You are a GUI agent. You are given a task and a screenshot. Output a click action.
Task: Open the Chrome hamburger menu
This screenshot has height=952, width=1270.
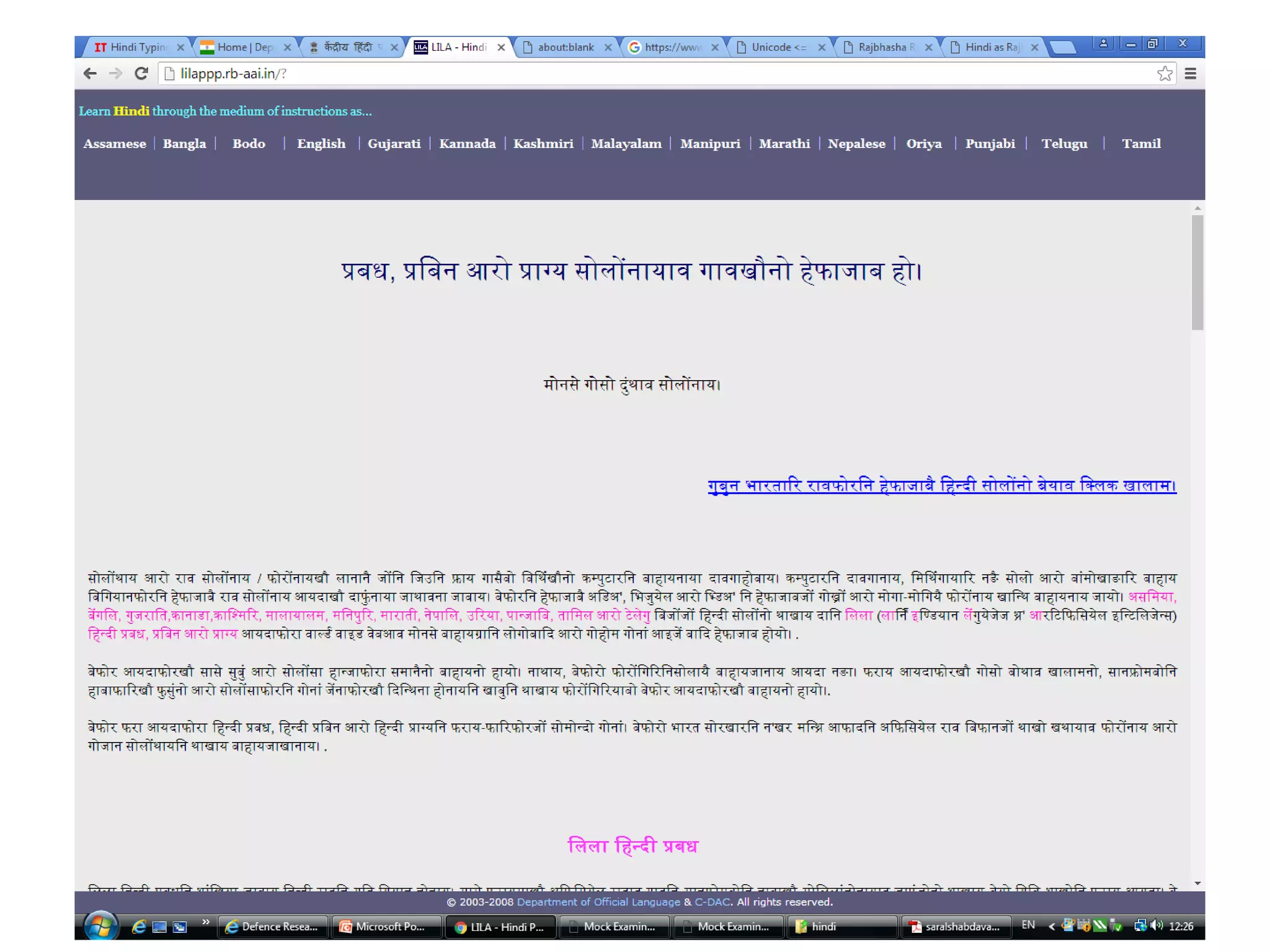click(1190, 74)
